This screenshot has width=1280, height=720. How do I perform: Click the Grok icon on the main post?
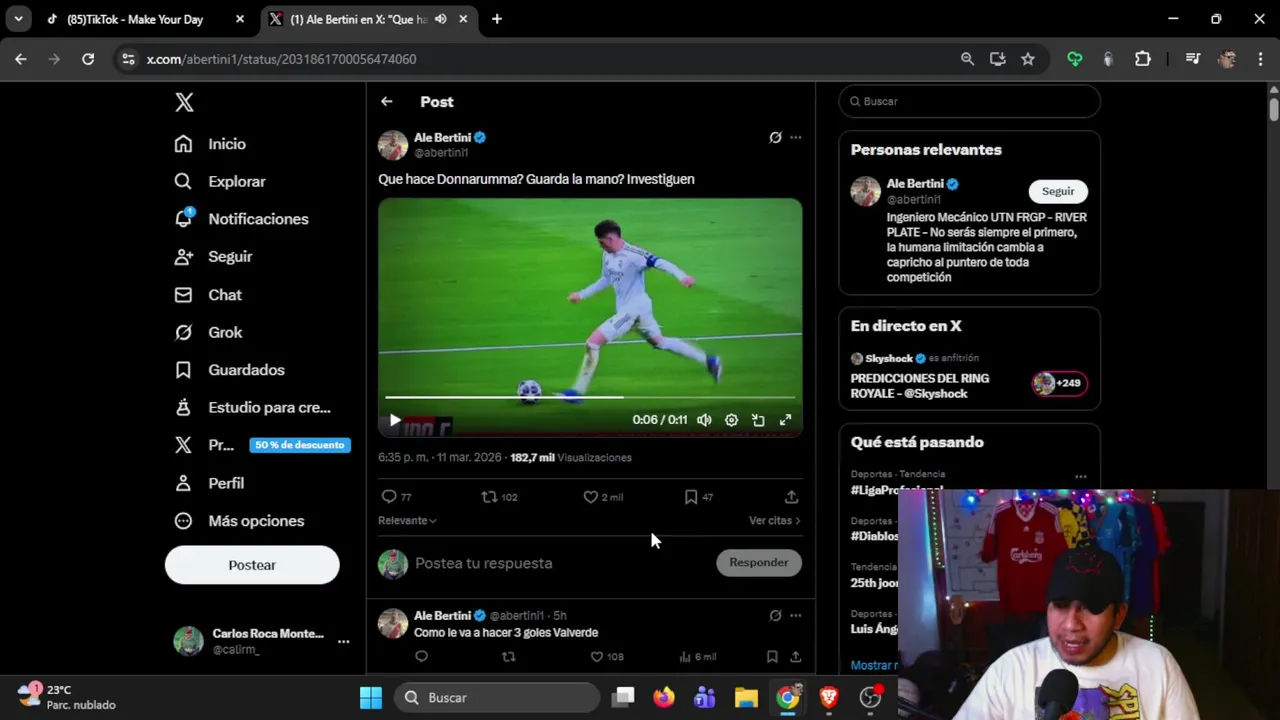click(x=775, y=138)
